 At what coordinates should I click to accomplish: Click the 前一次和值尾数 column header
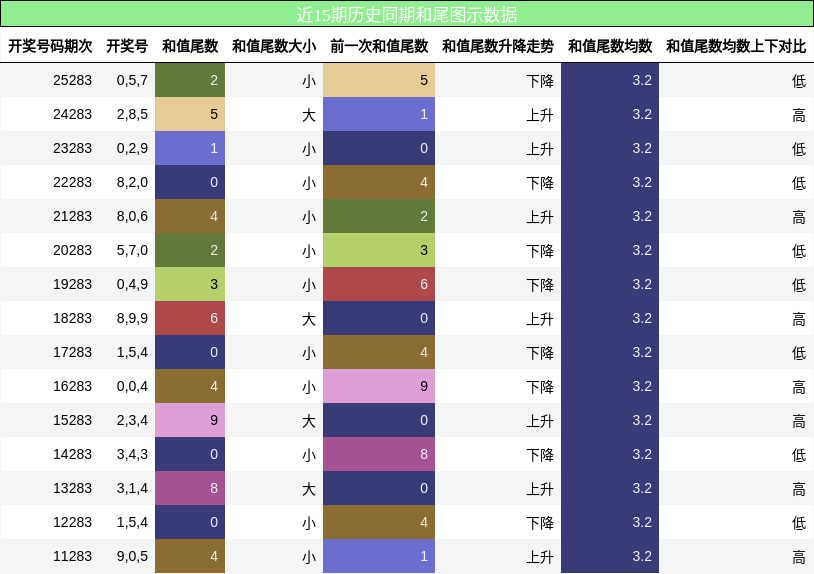tap(379, 46)
